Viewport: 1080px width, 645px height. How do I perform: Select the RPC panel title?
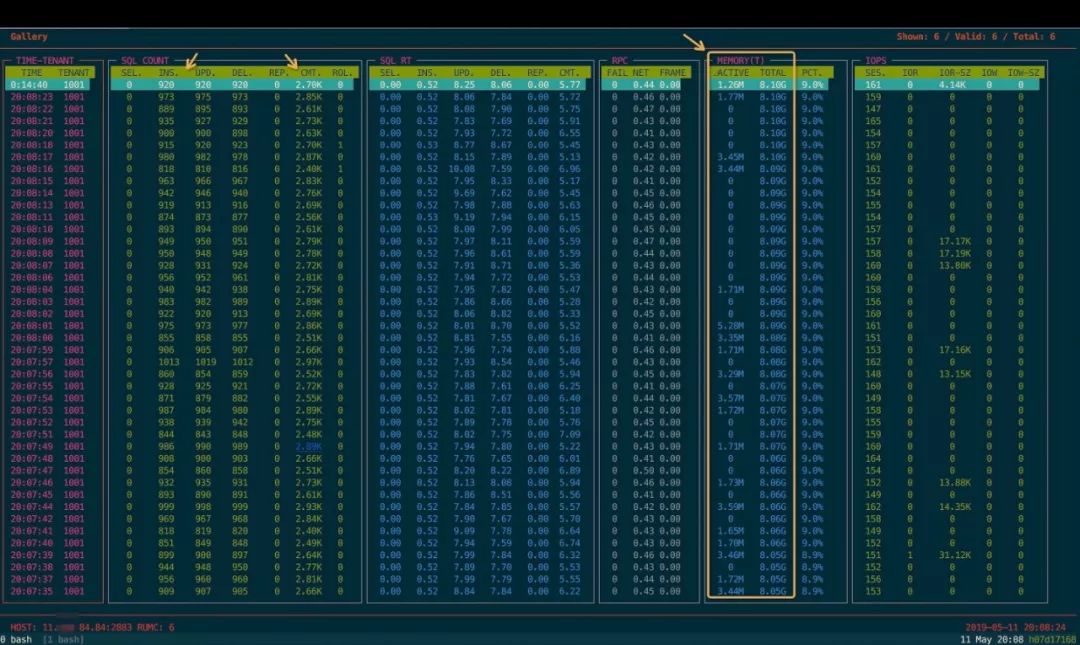[619, 61]
